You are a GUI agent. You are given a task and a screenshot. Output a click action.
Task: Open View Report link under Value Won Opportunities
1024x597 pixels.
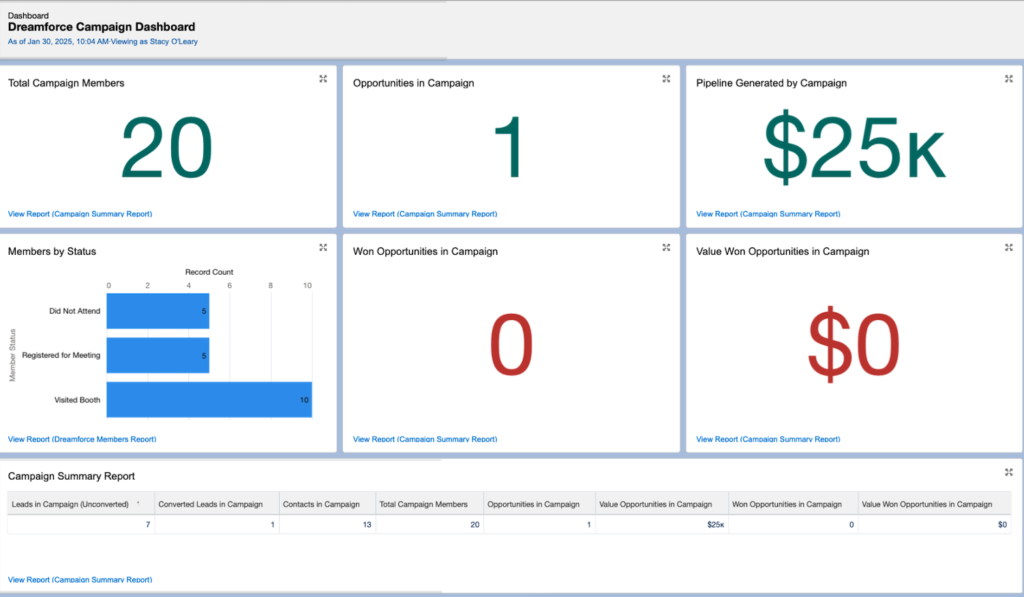(768, 439)
